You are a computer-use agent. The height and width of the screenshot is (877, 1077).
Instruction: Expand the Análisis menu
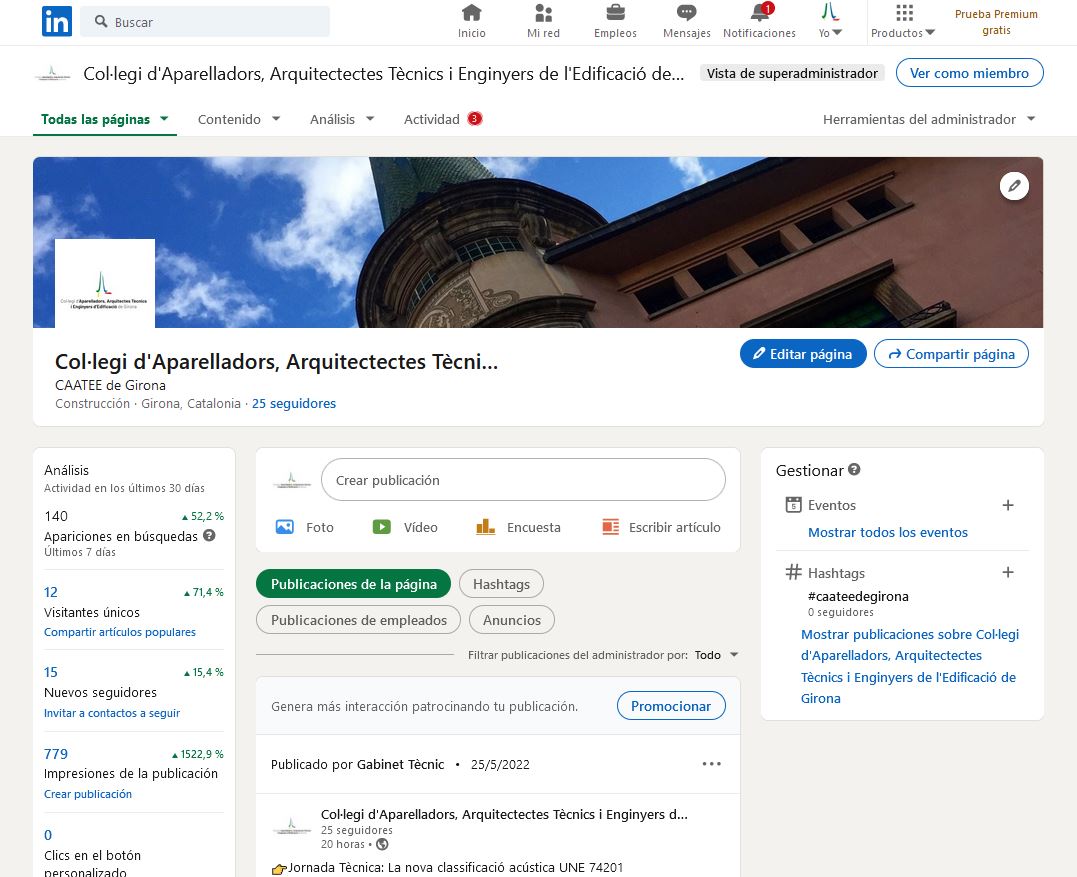coord(342,119)
